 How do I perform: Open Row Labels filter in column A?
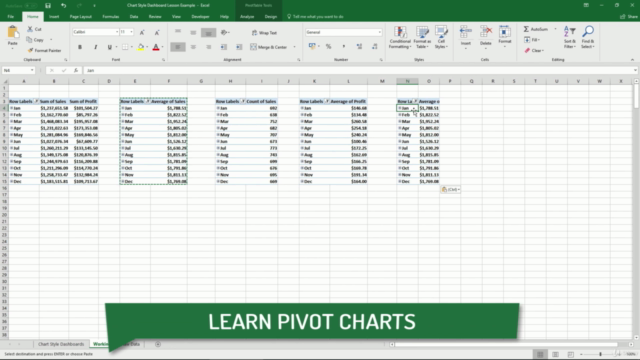(36, 101)
